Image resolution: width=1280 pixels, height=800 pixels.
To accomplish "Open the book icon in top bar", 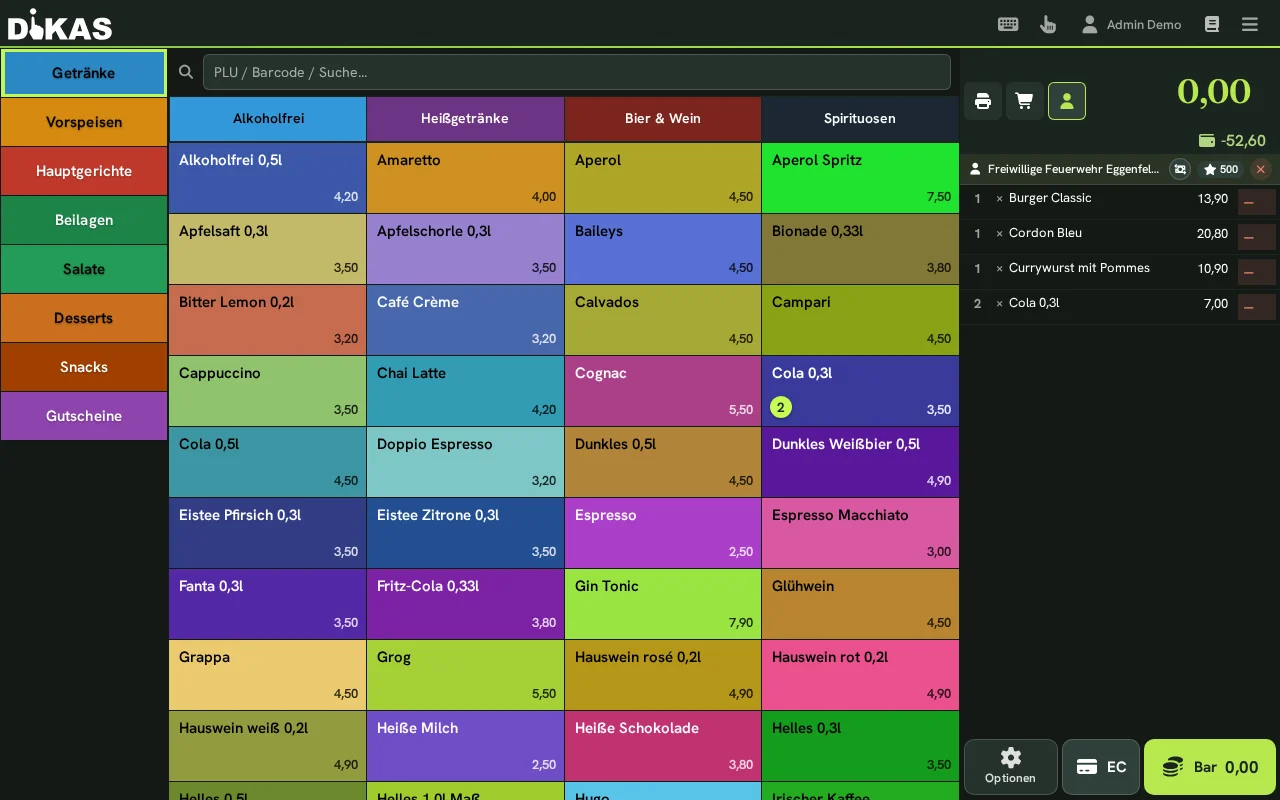I will [1212, 24].
